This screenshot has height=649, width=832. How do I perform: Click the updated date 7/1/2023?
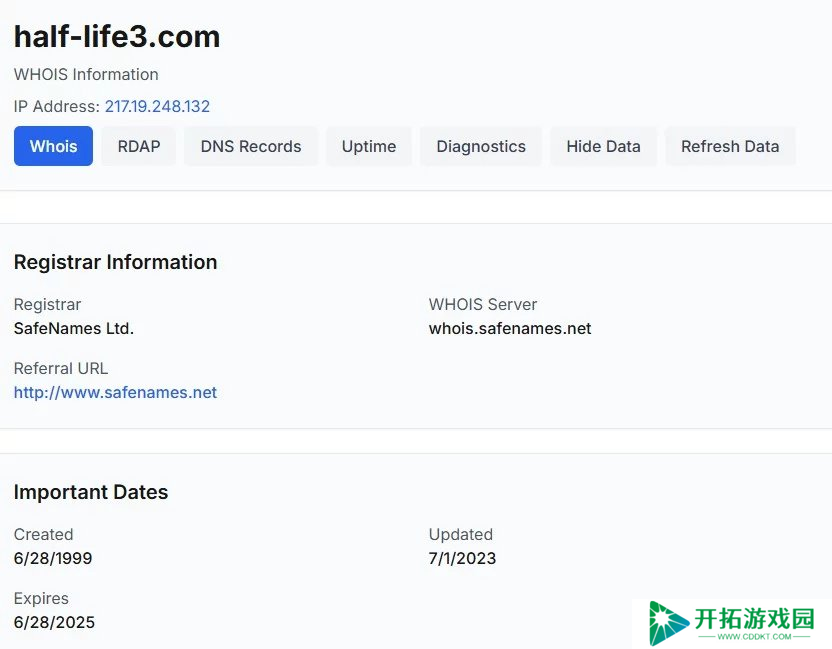[x=462, y=558]
